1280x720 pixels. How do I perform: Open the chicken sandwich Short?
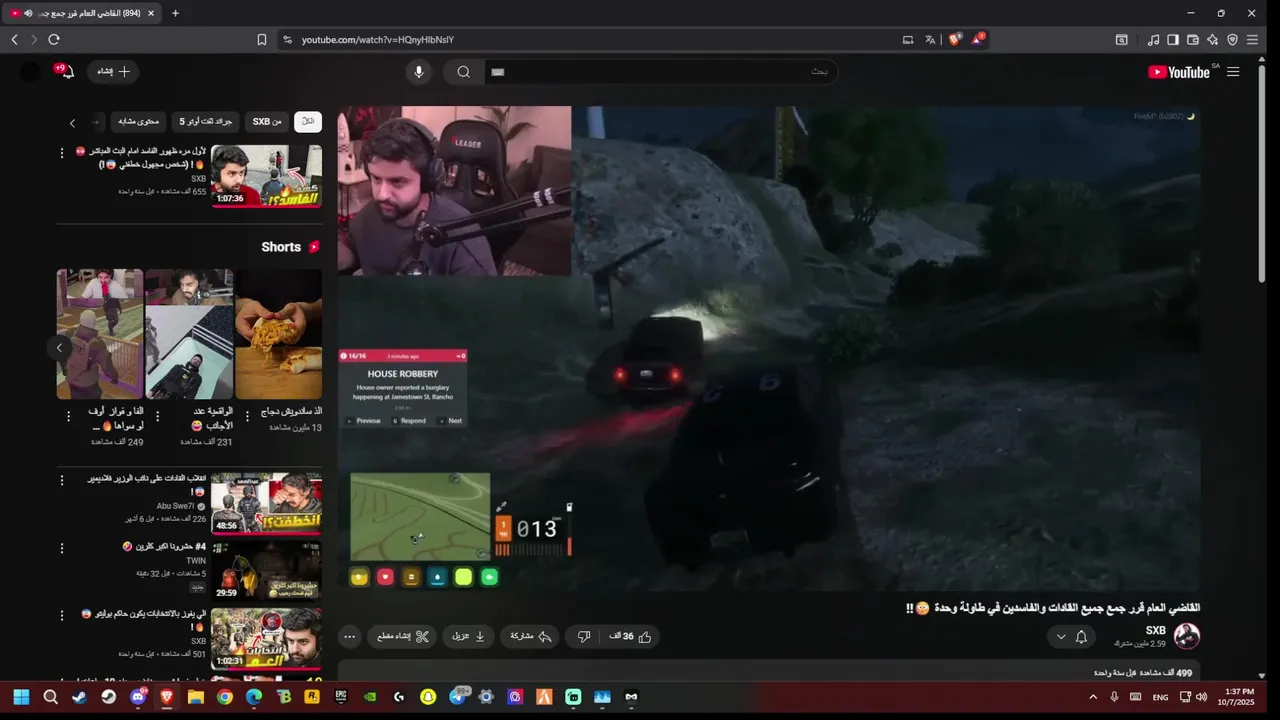(278, 334)
